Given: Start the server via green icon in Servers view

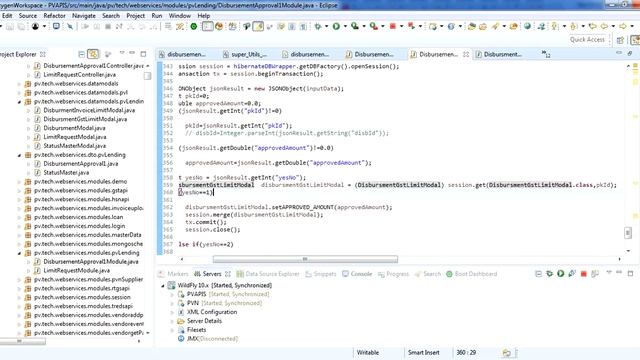Looking at the screenshot, I should pos(560,273).
